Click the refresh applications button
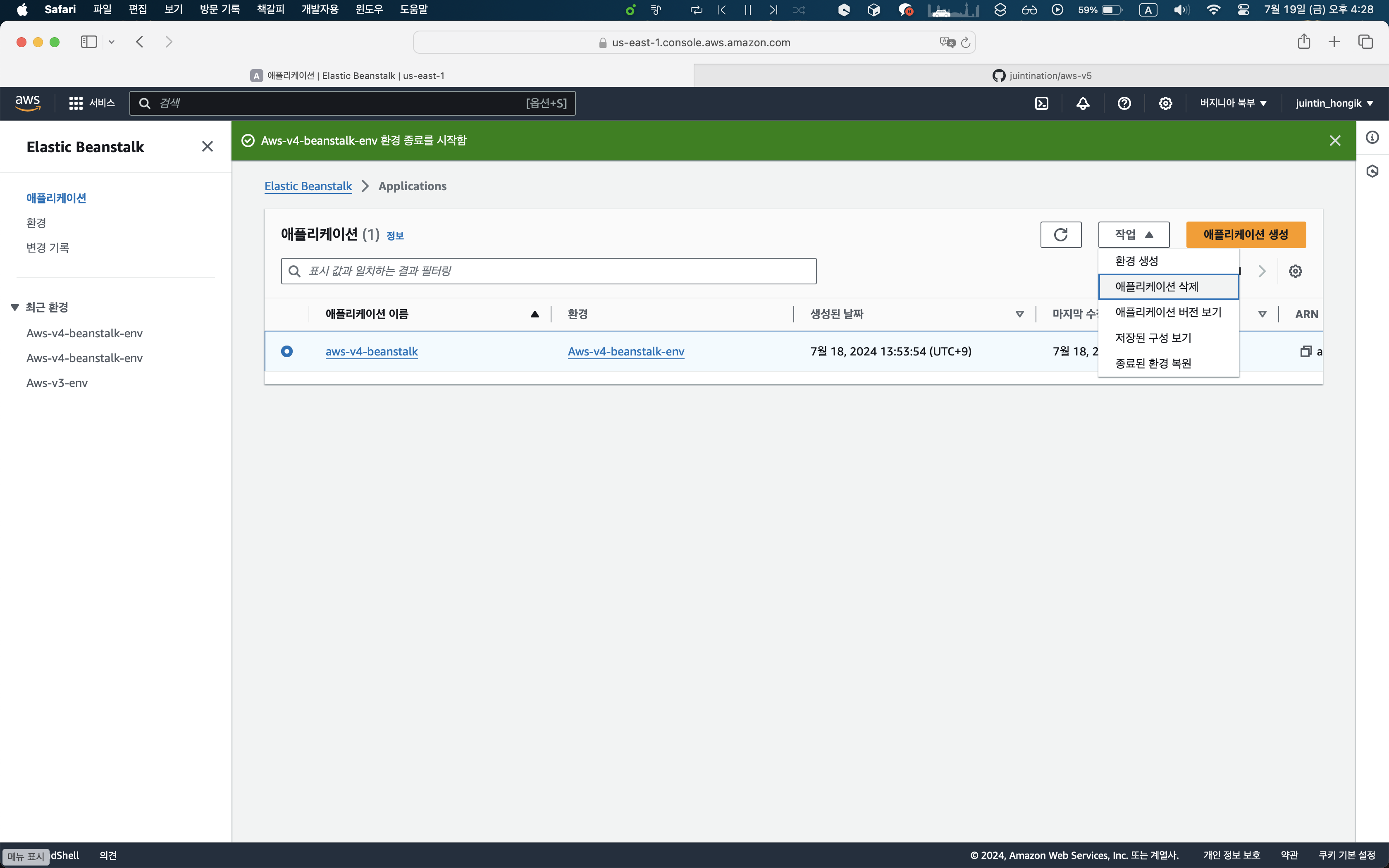1389x868 pixels. (1061, 234)
